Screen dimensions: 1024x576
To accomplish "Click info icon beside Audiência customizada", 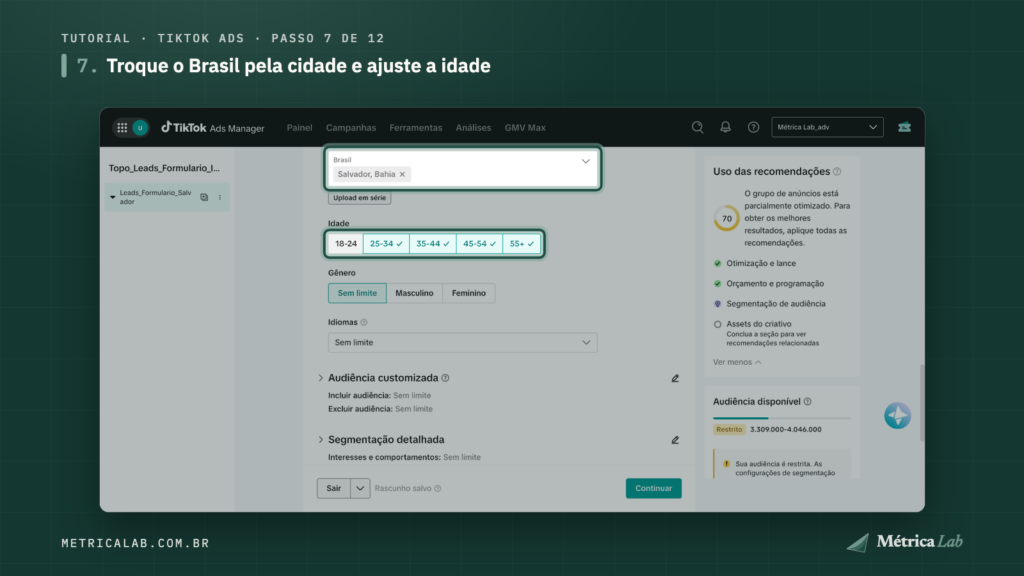I will [445, 378].
